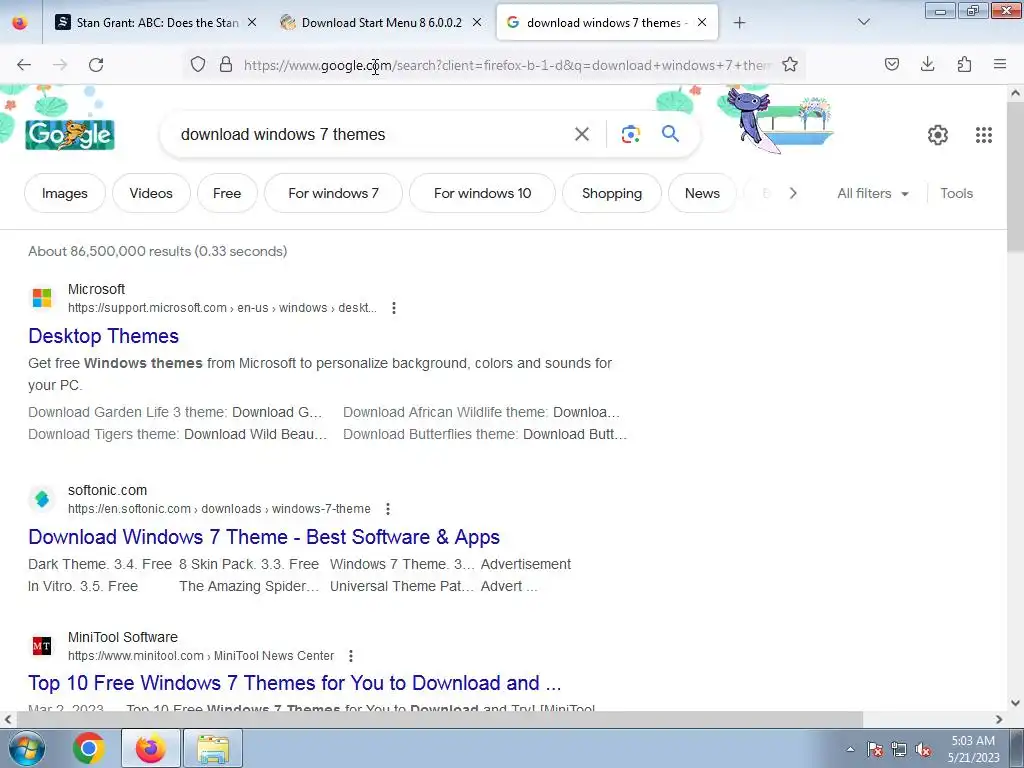Open more options for Microsoft result
The image size is (1024, 768).
394,308
